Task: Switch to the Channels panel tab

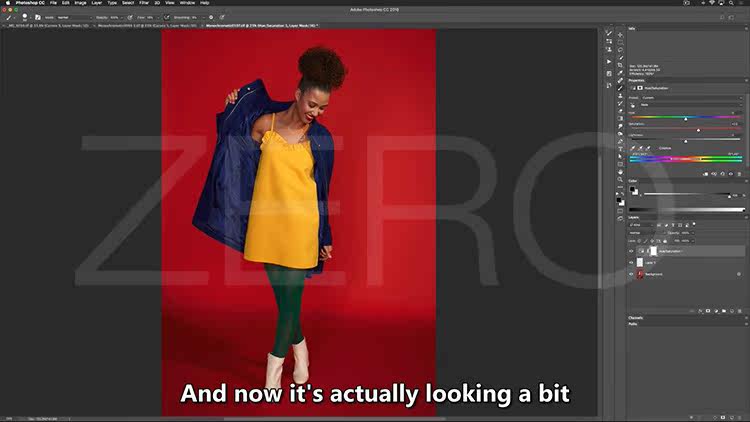Action: coord(636,318)
